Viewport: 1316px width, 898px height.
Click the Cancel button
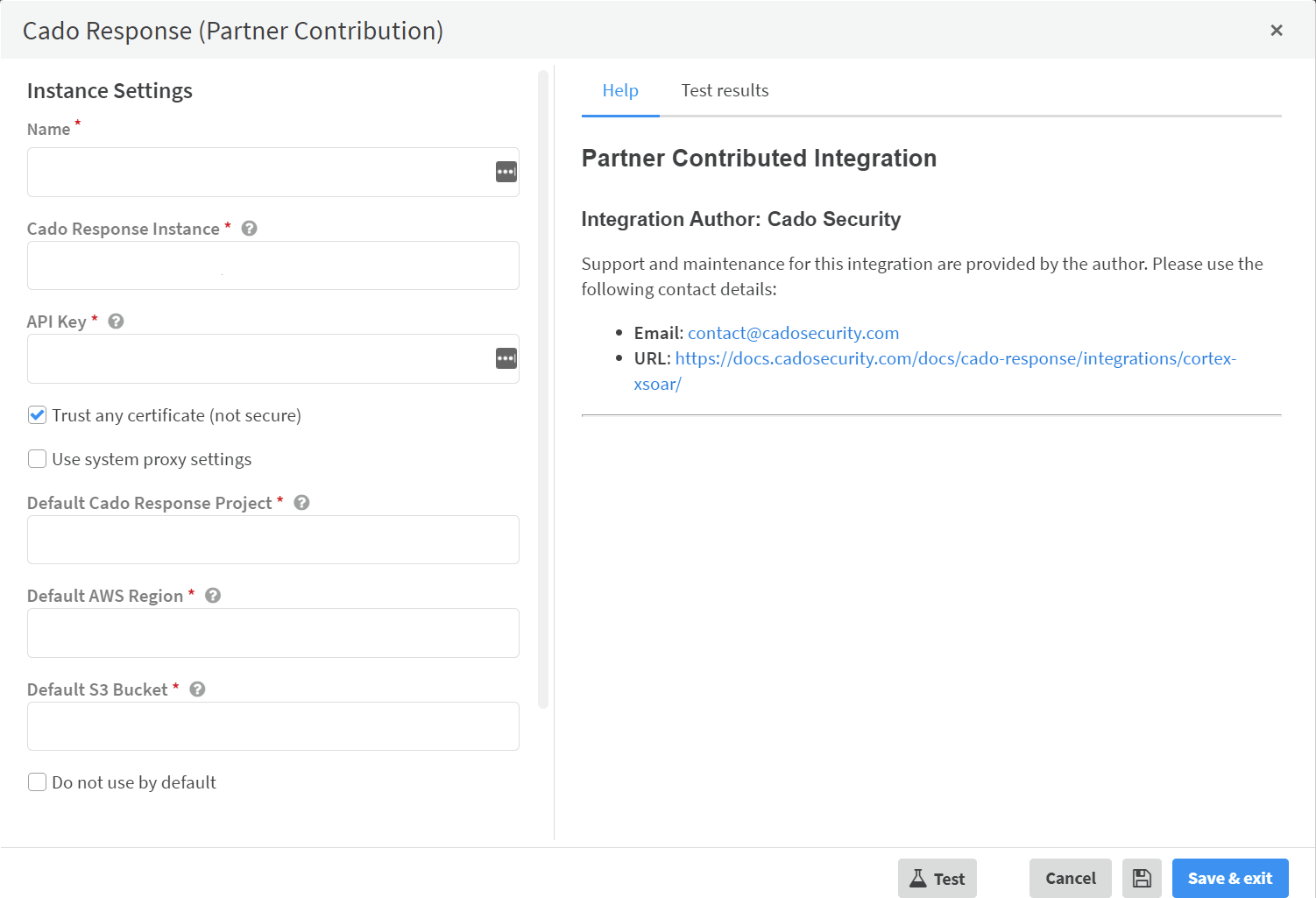click(x=1071, y=878)
